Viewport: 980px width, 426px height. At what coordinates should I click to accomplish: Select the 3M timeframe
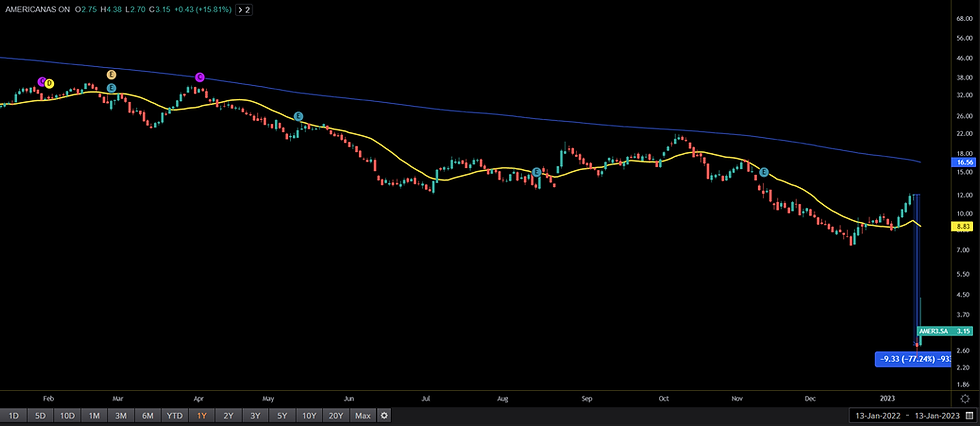point(121,415)
